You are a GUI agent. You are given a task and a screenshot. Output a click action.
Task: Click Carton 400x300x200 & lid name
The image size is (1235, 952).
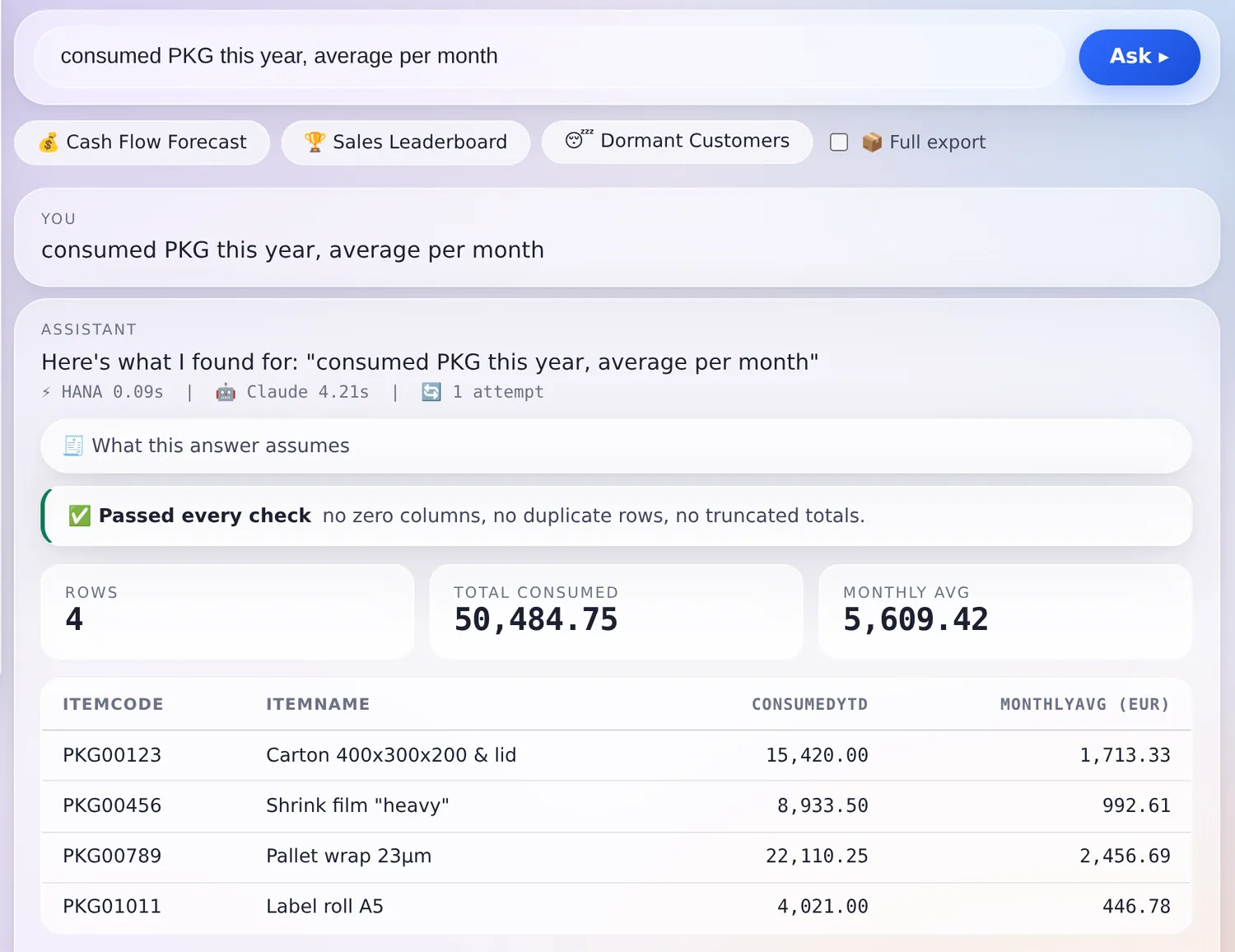tap(391, 755)
